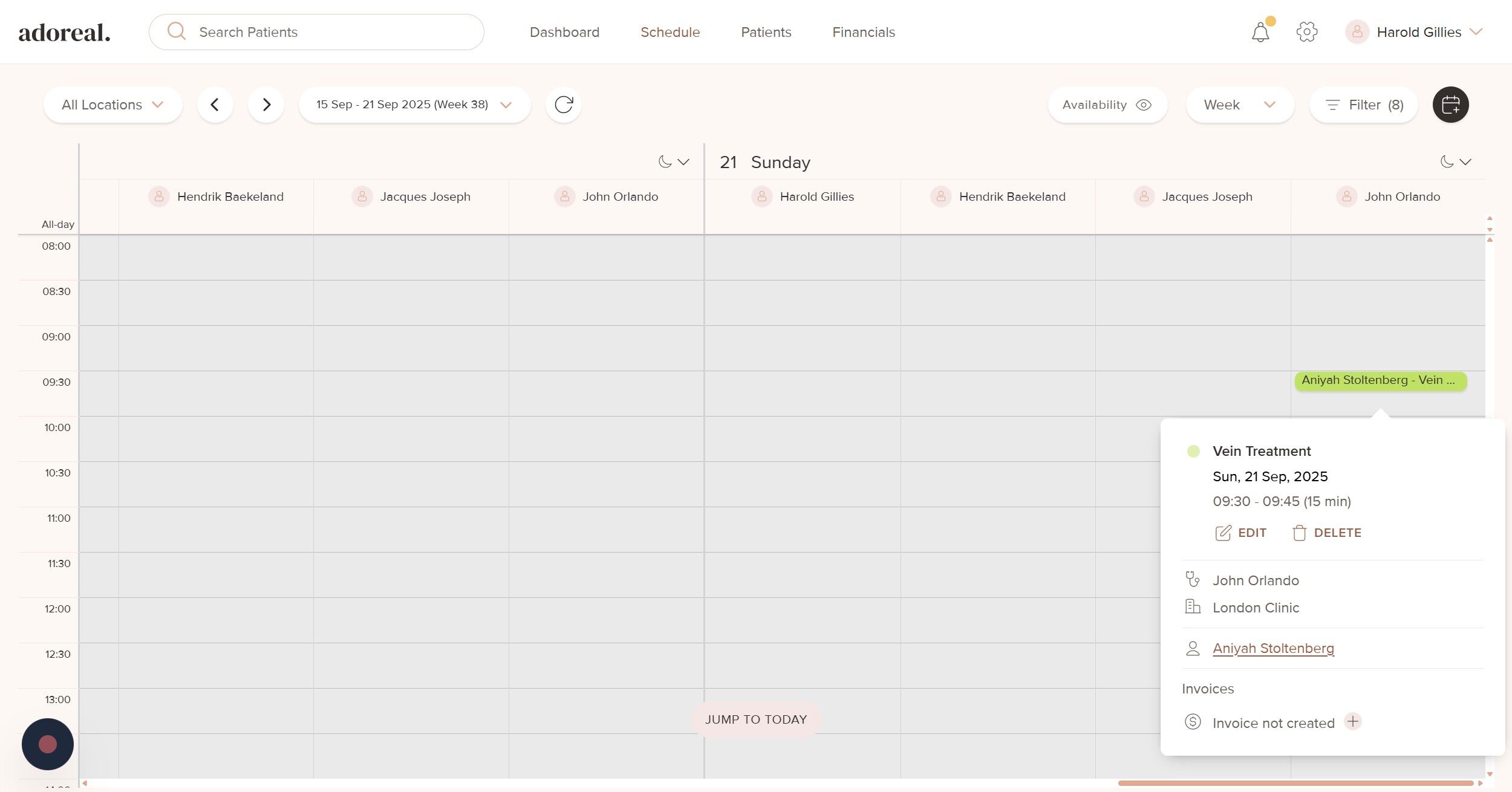Click the new appointment calendar icon
1512x792 pixels.
[1450, 105]
